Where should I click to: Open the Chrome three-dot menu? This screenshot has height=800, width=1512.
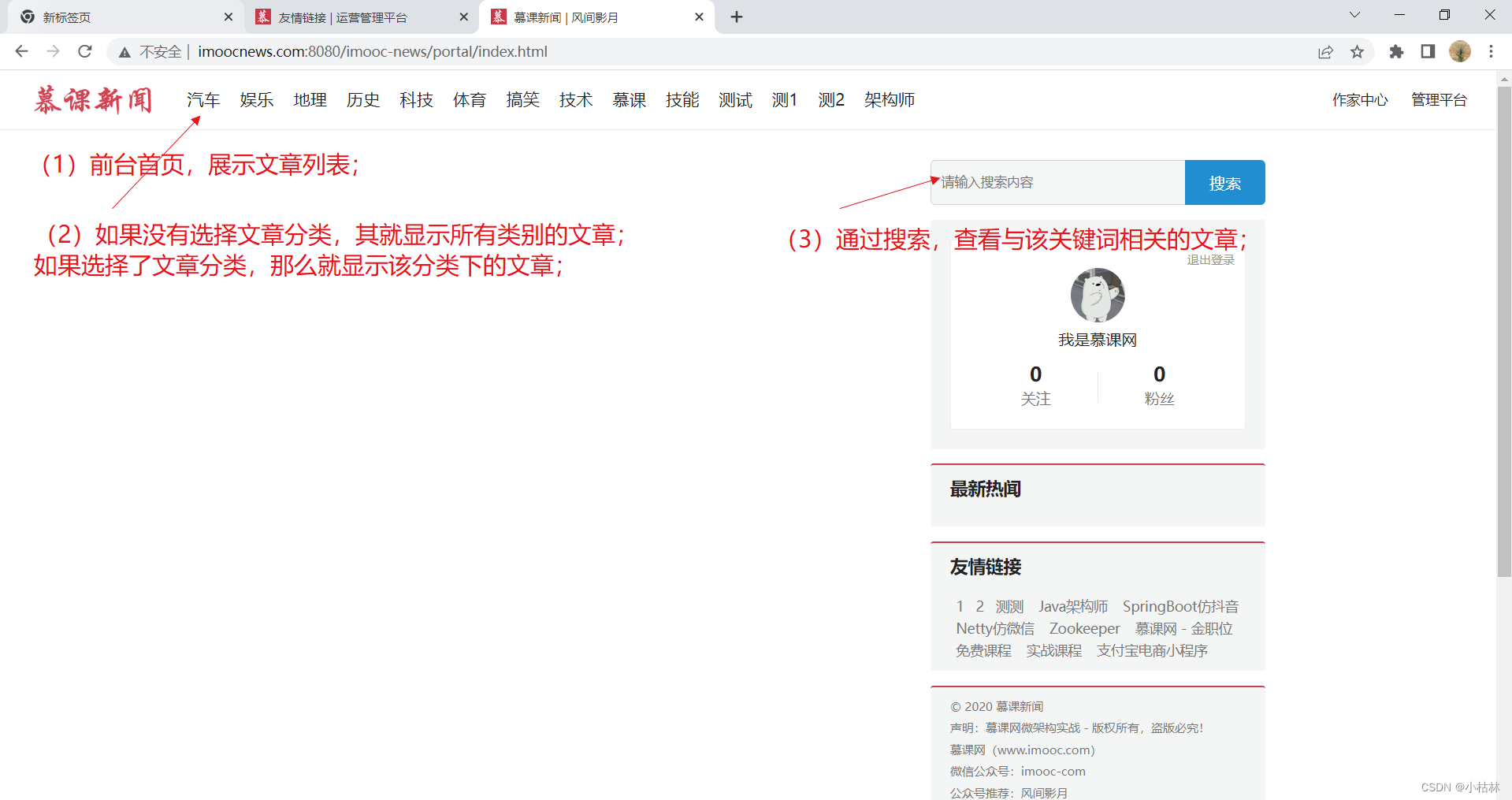click(x=1491, y=51)
